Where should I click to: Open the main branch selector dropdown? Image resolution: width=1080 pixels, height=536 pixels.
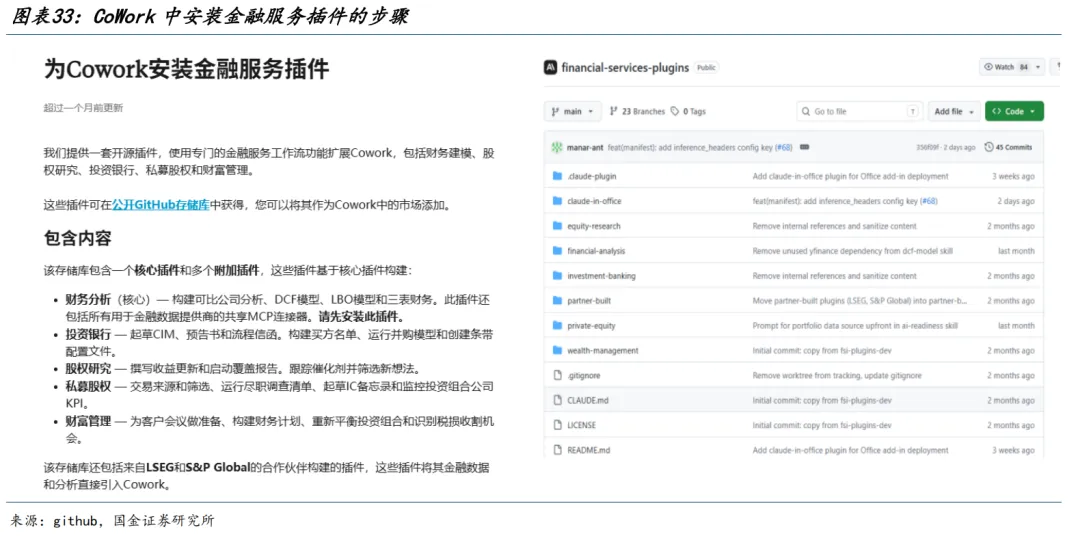[x=573, y=112]
